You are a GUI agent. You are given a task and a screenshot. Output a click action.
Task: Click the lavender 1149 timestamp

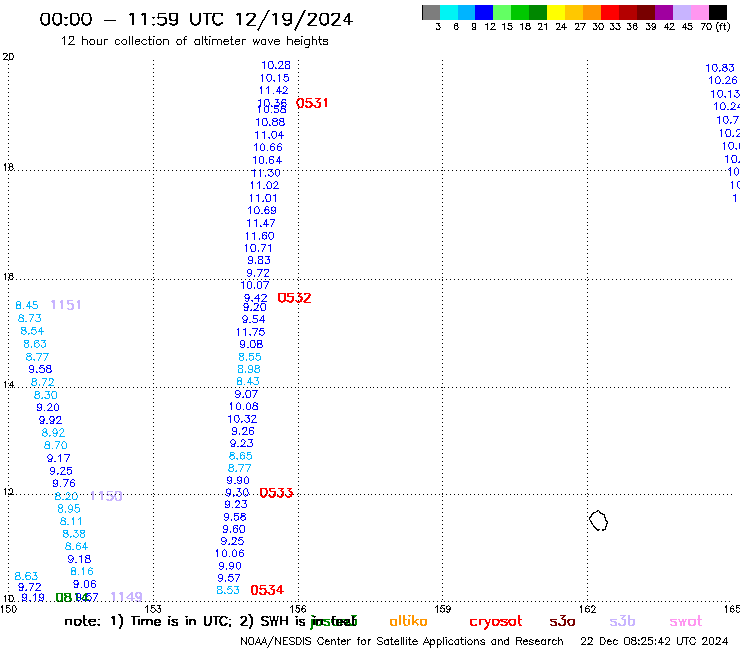pos(126,597)
